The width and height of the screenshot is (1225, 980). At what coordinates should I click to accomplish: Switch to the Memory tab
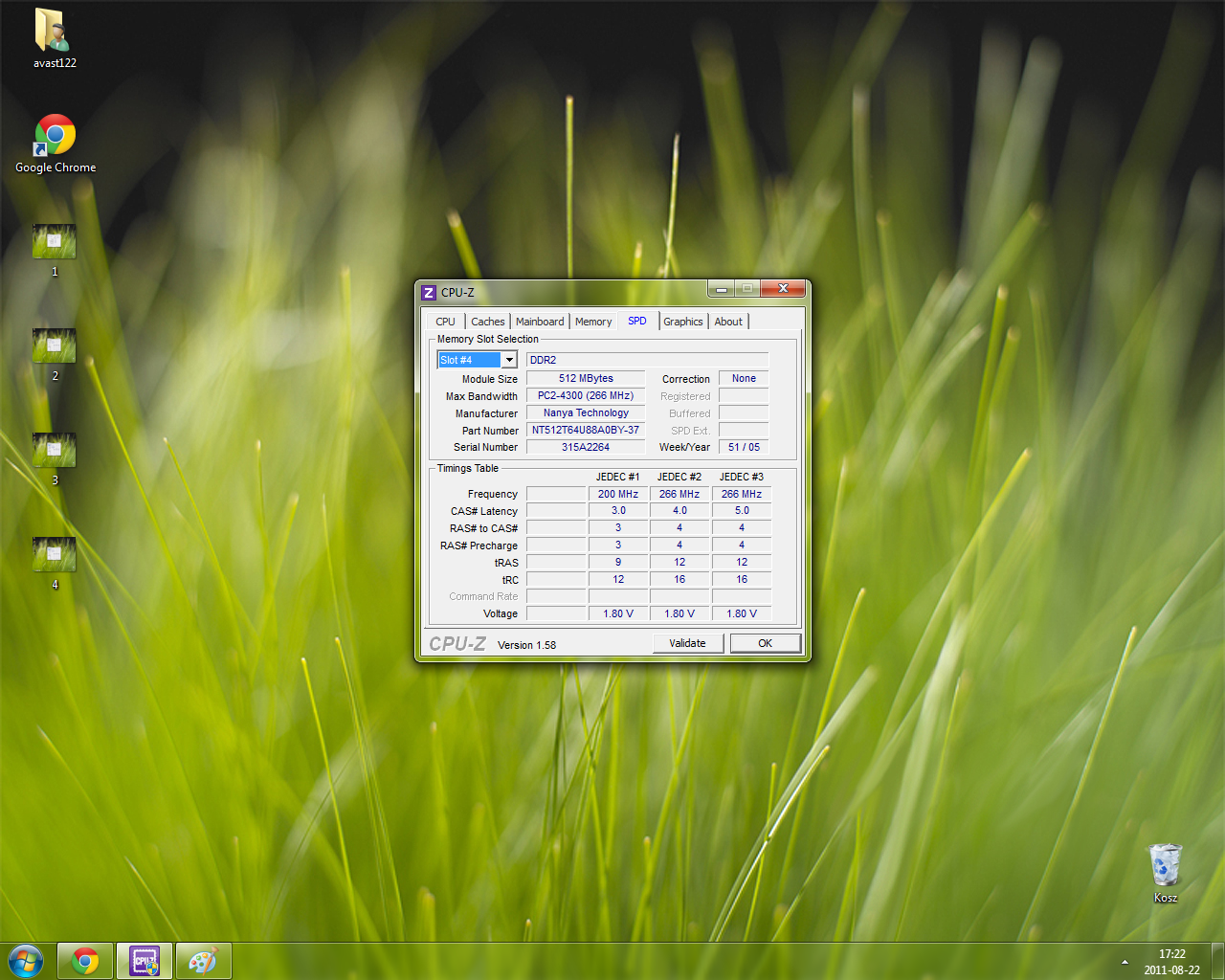pos(593,322)
